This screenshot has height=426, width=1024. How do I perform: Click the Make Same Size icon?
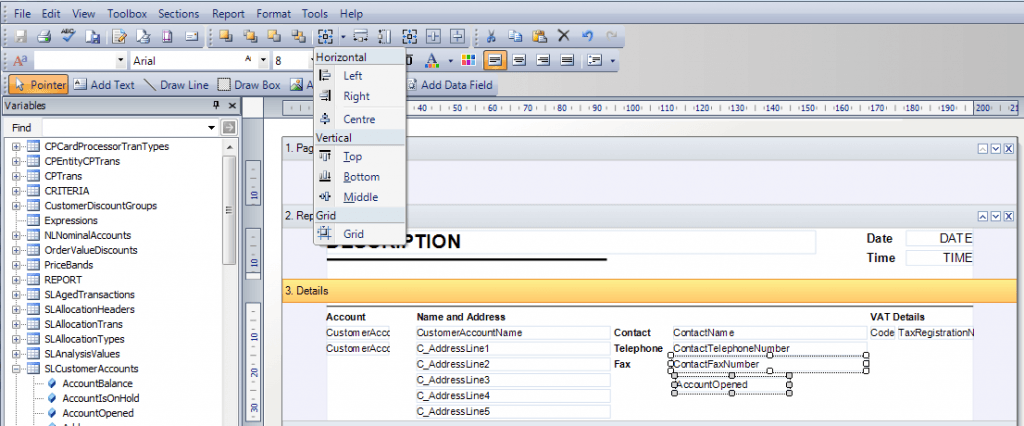point(409,36)
